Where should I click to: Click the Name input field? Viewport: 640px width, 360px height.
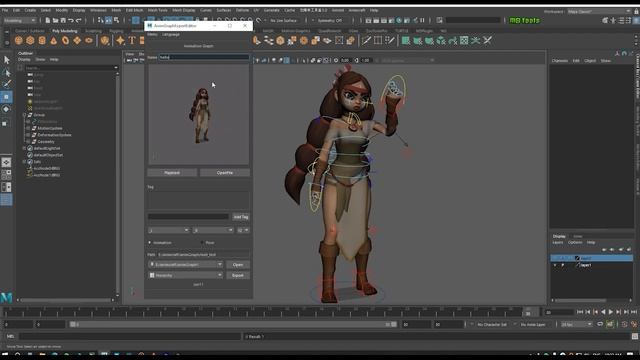click(x=204, y=57)
